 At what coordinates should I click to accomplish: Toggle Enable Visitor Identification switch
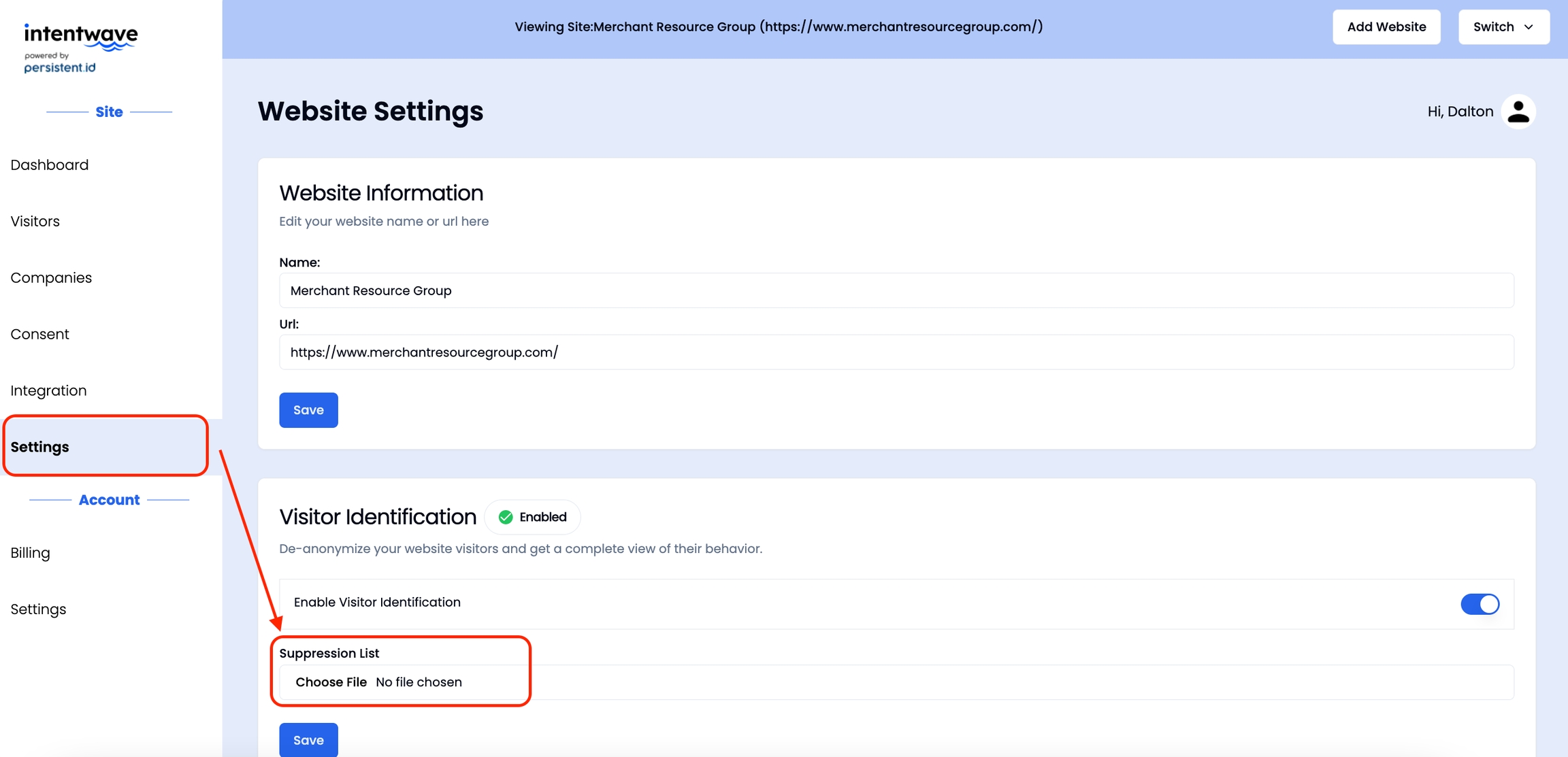(1479, 604)
